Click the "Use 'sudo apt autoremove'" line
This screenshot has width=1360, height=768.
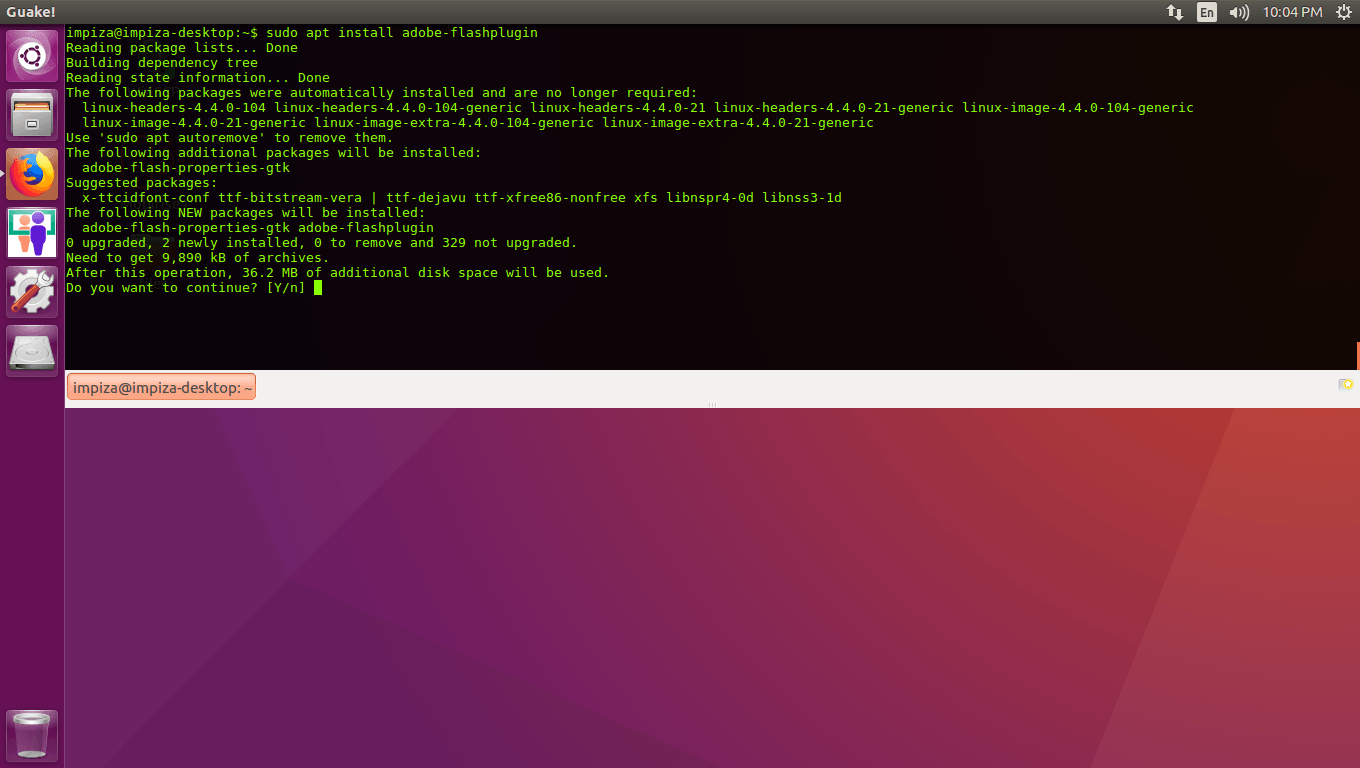pos(230,138)
